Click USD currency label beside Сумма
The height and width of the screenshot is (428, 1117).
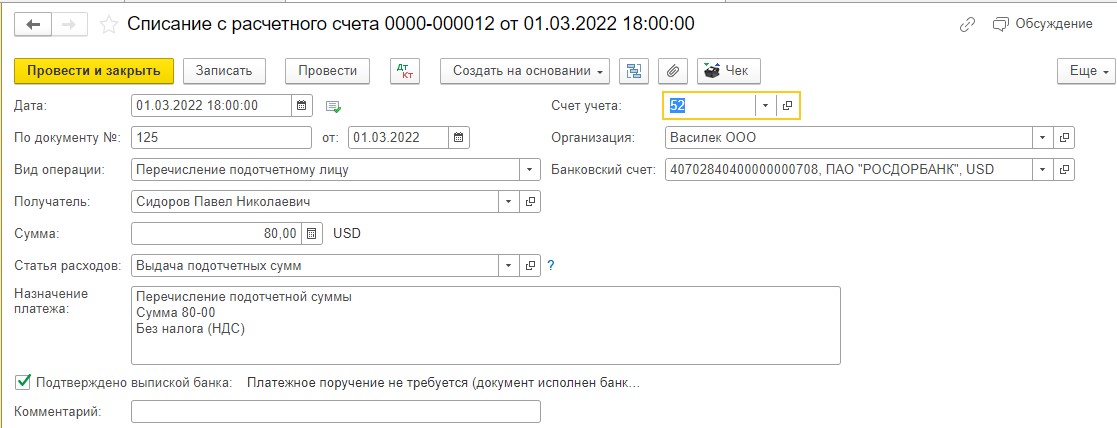pos(347,234)
